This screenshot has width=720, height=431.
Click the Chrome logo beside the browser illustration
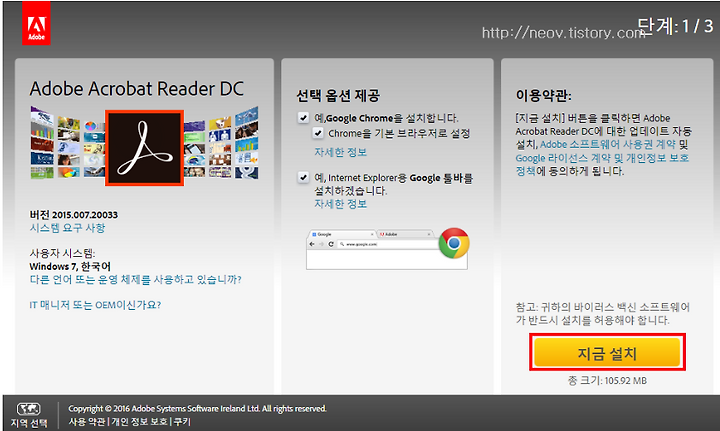(x=454, y=243)
